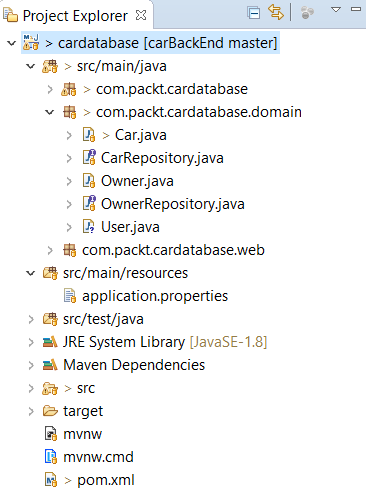Select the CarRepository.java interface icon
This screenshot has width=366, height=494.
coord(89,158)
